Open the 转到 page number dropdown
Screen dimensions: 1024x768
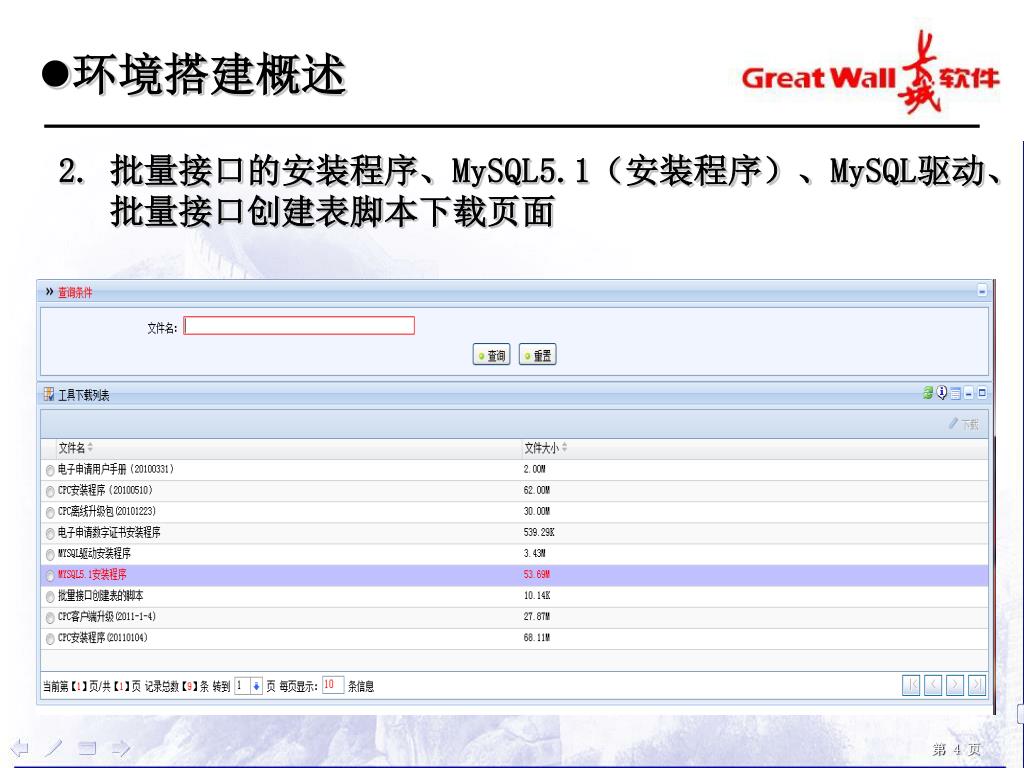coord(256,686)
